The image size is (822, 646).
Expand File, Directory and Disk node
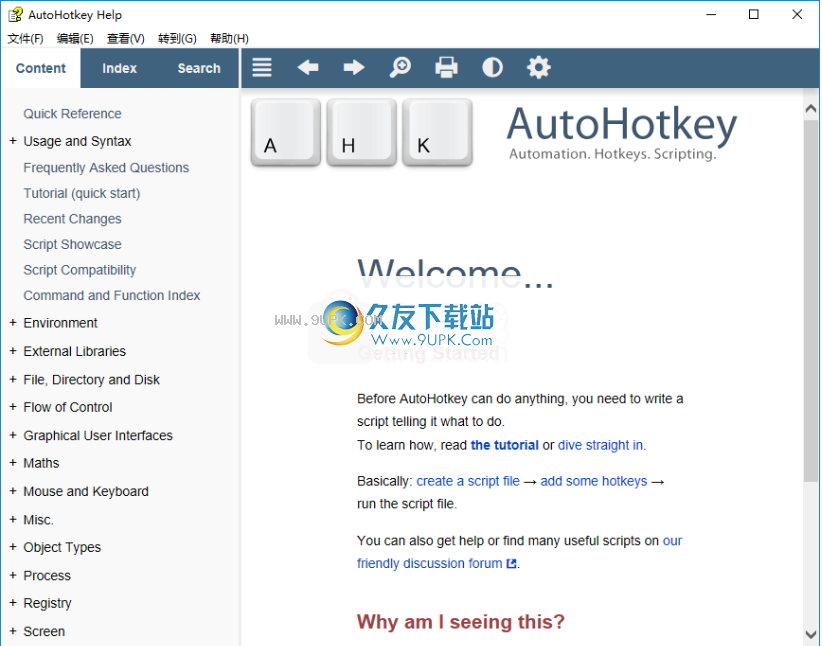click(13, 379)
